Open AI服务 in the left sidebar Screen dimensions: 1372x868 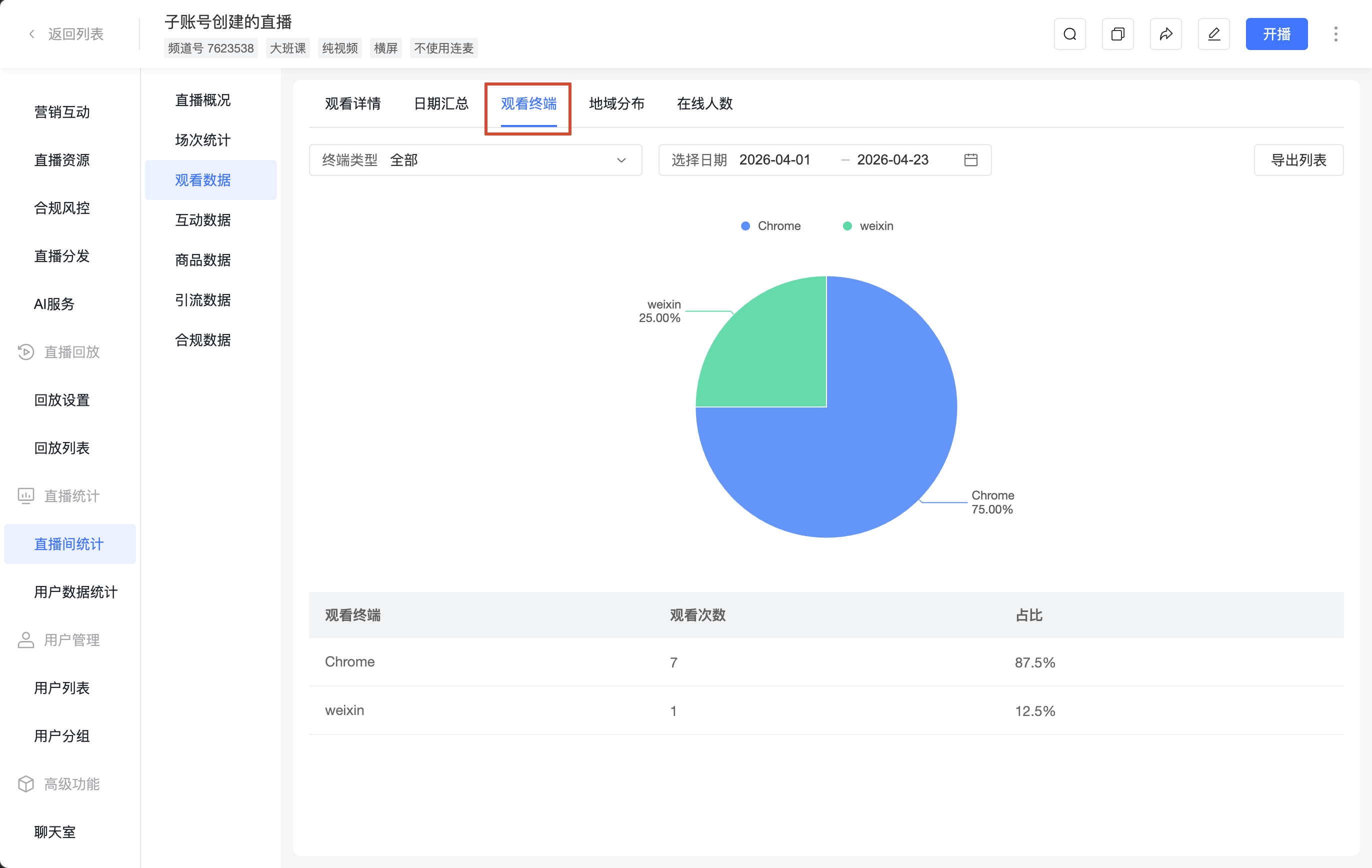click(x=54, y=304)
